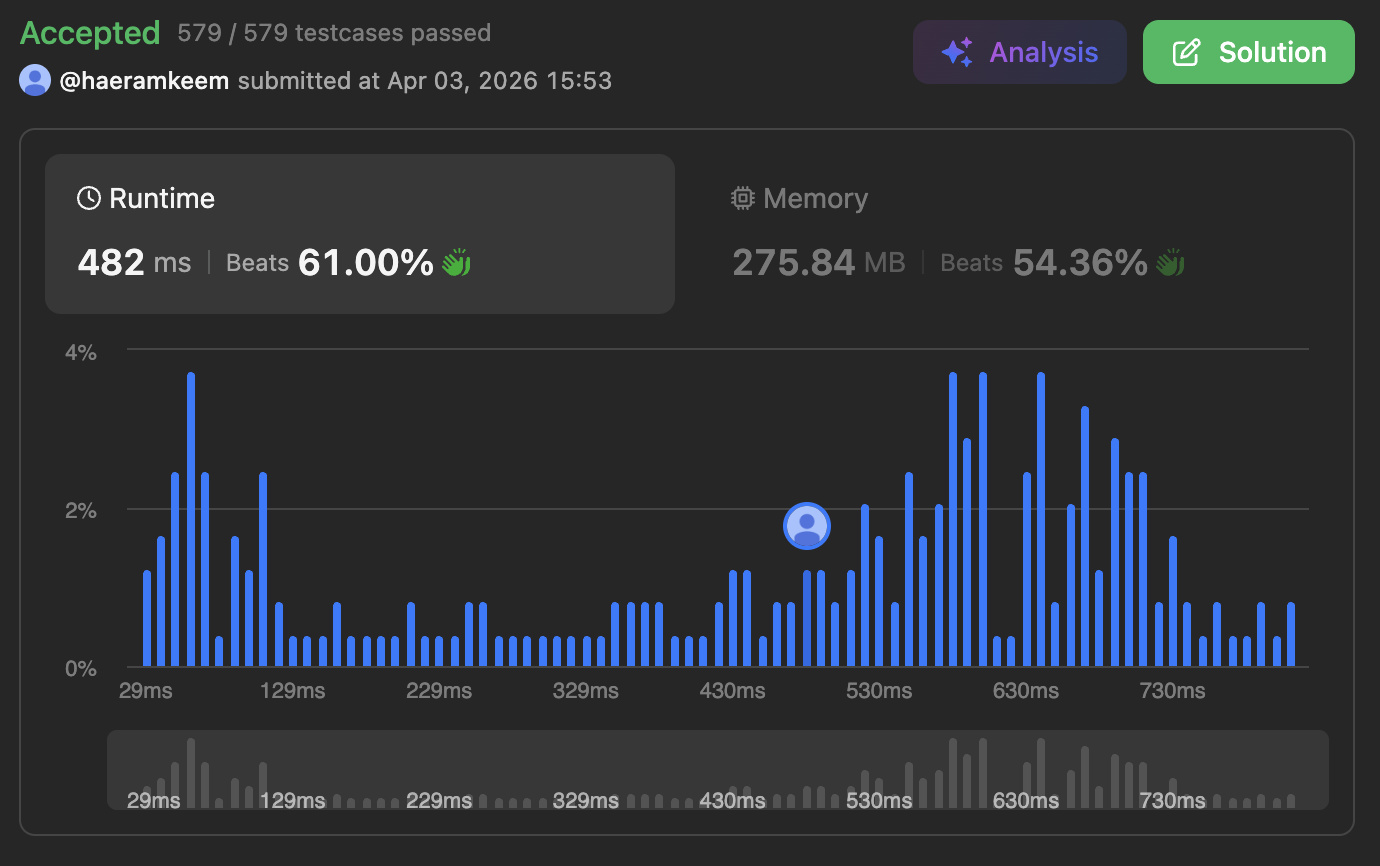Viewport: 1380px width, 866px height.
Task: Click clapping hands icon next to 54.36%
Action: click(x=1170, y=263)
